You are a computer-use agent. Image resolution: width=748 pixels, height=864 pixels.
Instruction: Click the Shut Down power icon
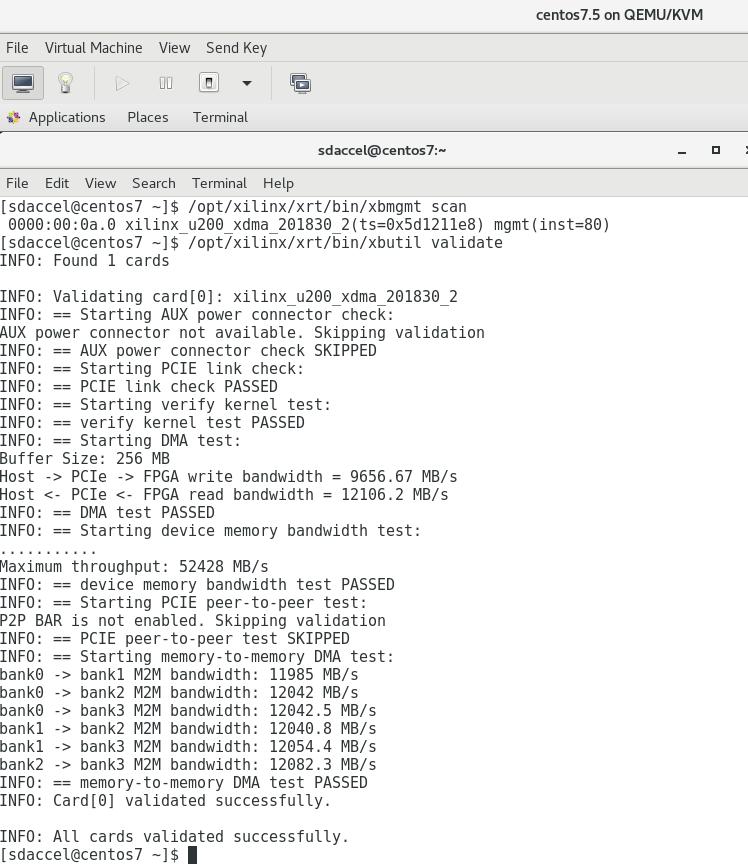[209, 83]
